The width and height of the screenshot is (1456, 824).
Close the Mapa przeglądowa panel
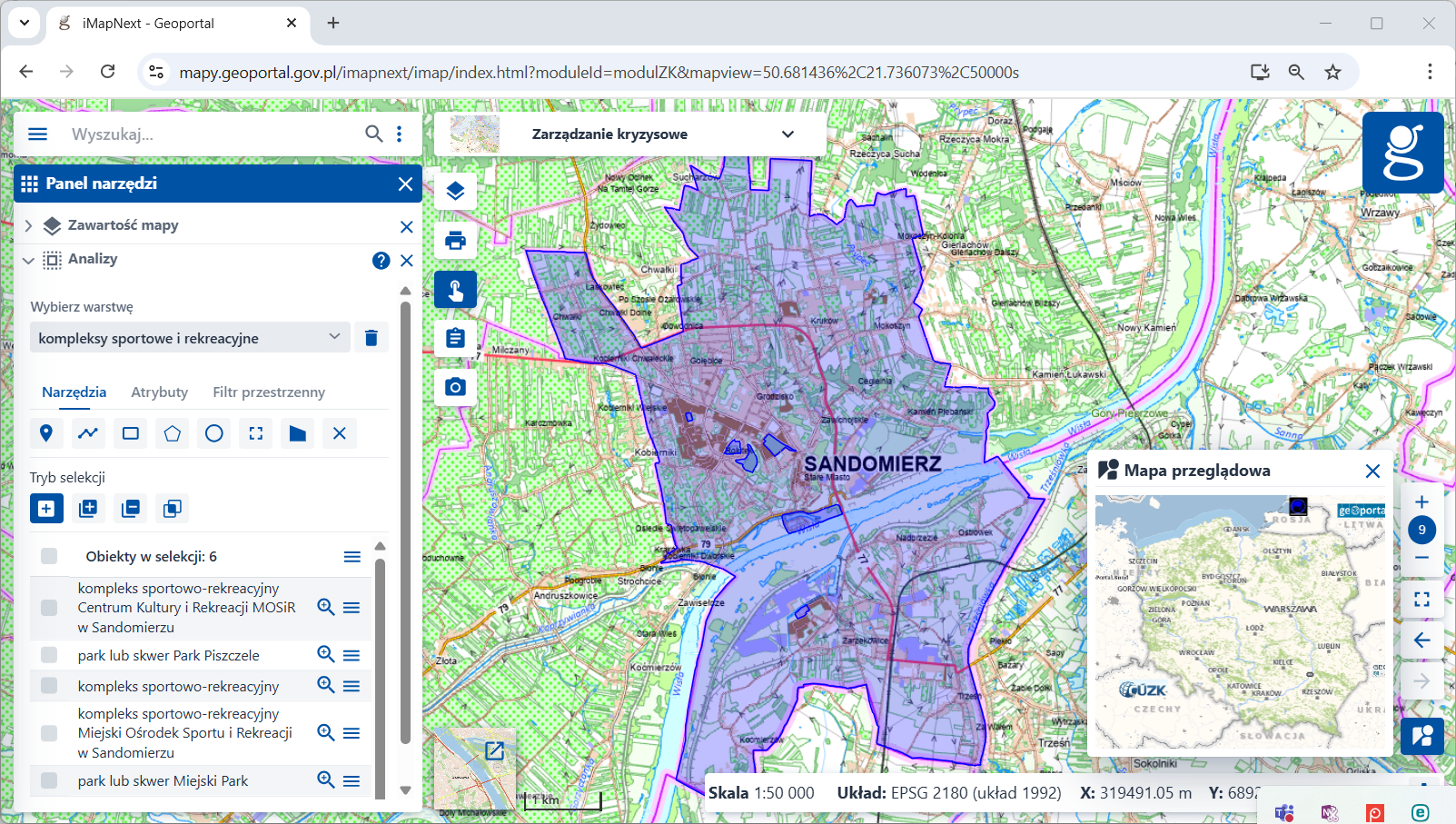pos(1372,471)
